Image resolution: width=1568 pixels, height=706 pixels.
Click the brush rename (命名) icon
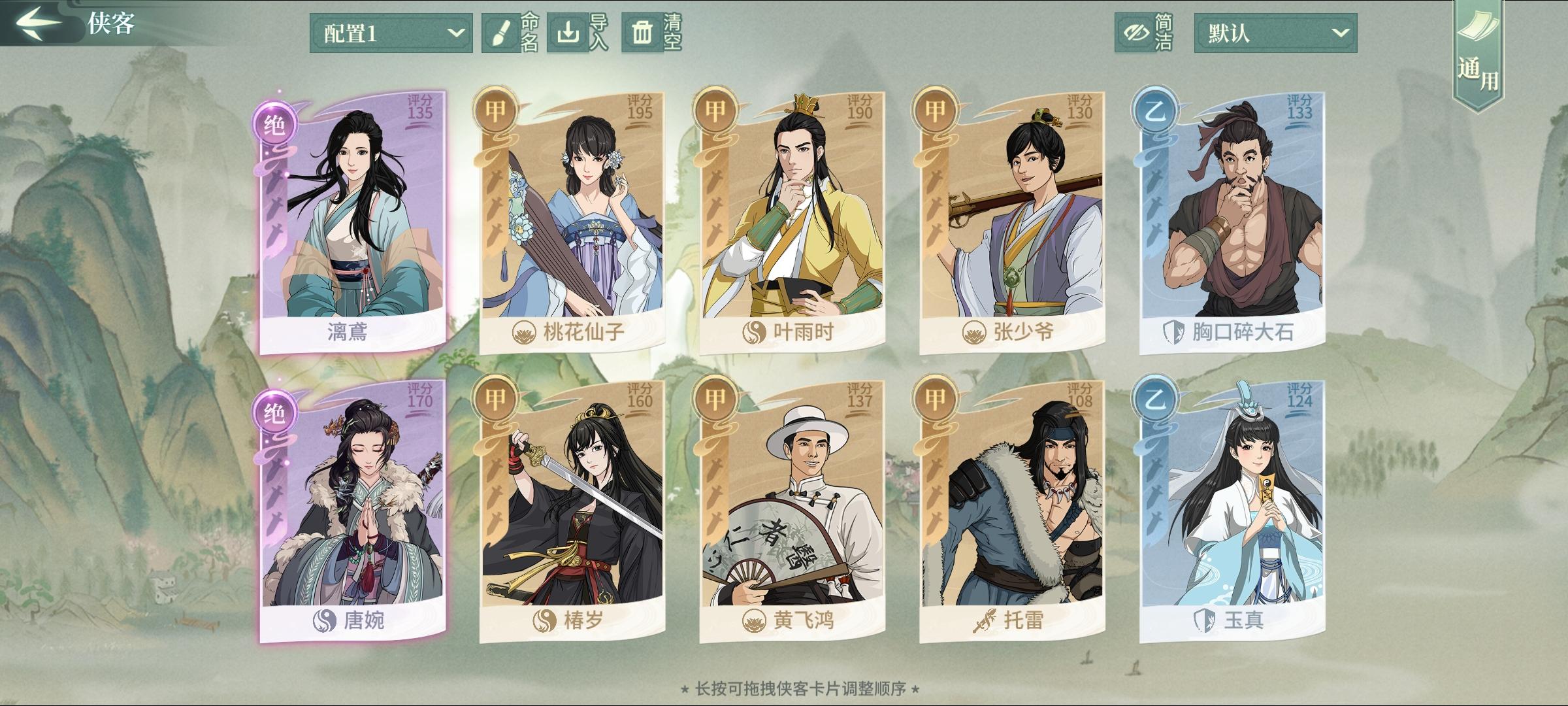pos(500,33)
